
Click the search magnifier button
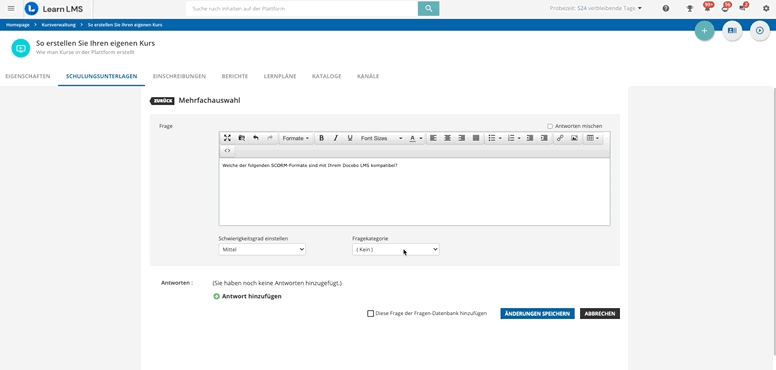pos(429,8)
